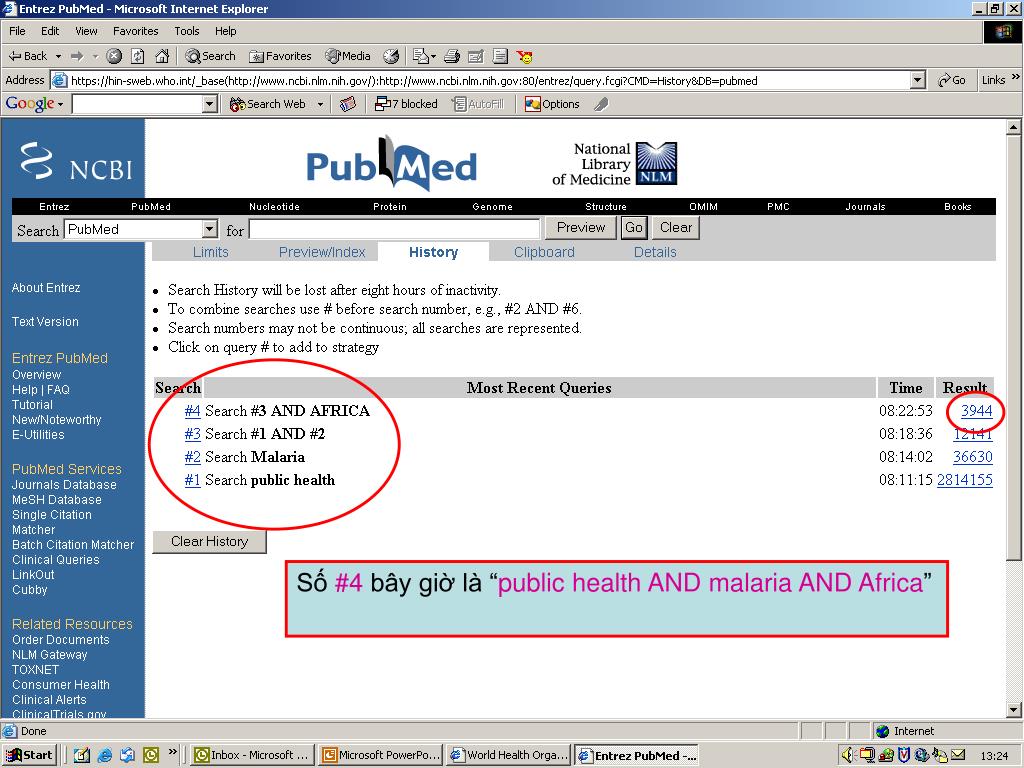Open the View menu
The height and width of the screenshot is (768, 1024).
point(86,31)
